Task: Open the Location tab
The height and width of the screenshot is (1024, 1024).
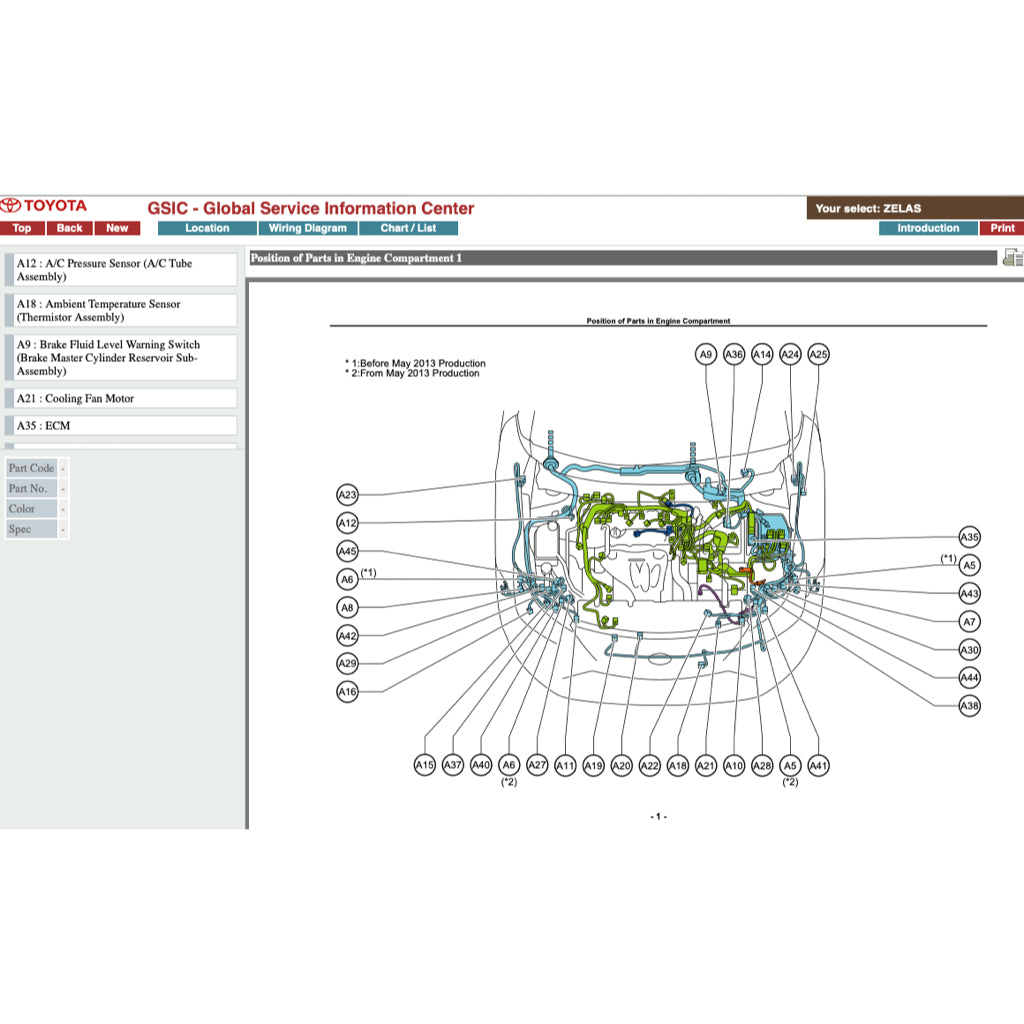Action: tap(207, 228)
